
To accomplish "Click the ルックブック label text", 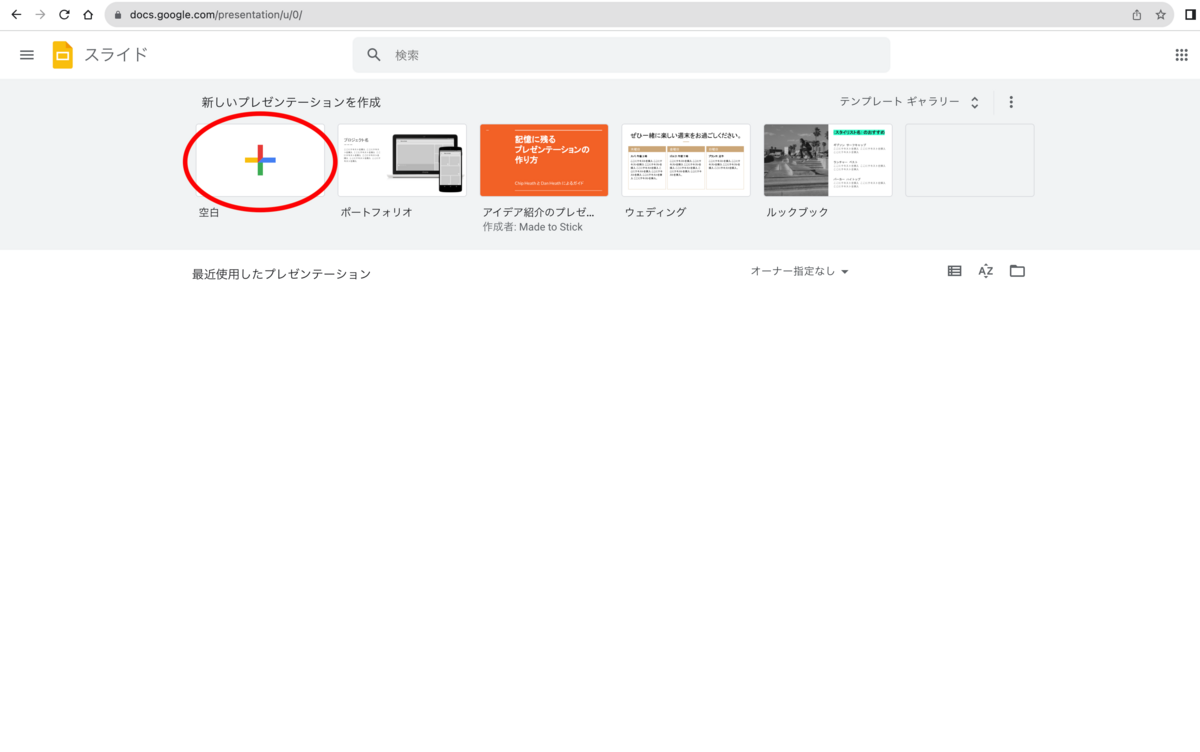I will click(x=797, y=213).
